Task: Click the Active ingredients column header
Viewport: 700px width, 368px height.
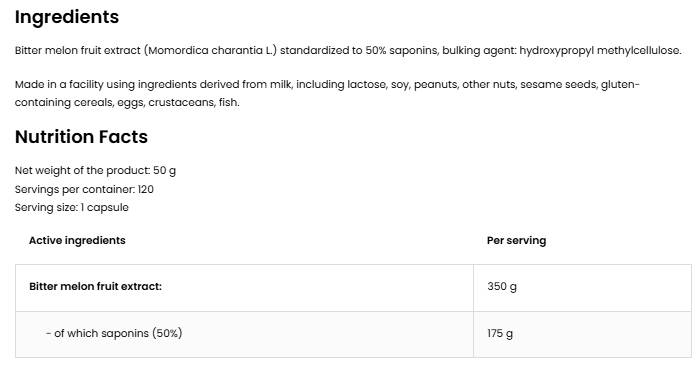Action: point(77,240)
